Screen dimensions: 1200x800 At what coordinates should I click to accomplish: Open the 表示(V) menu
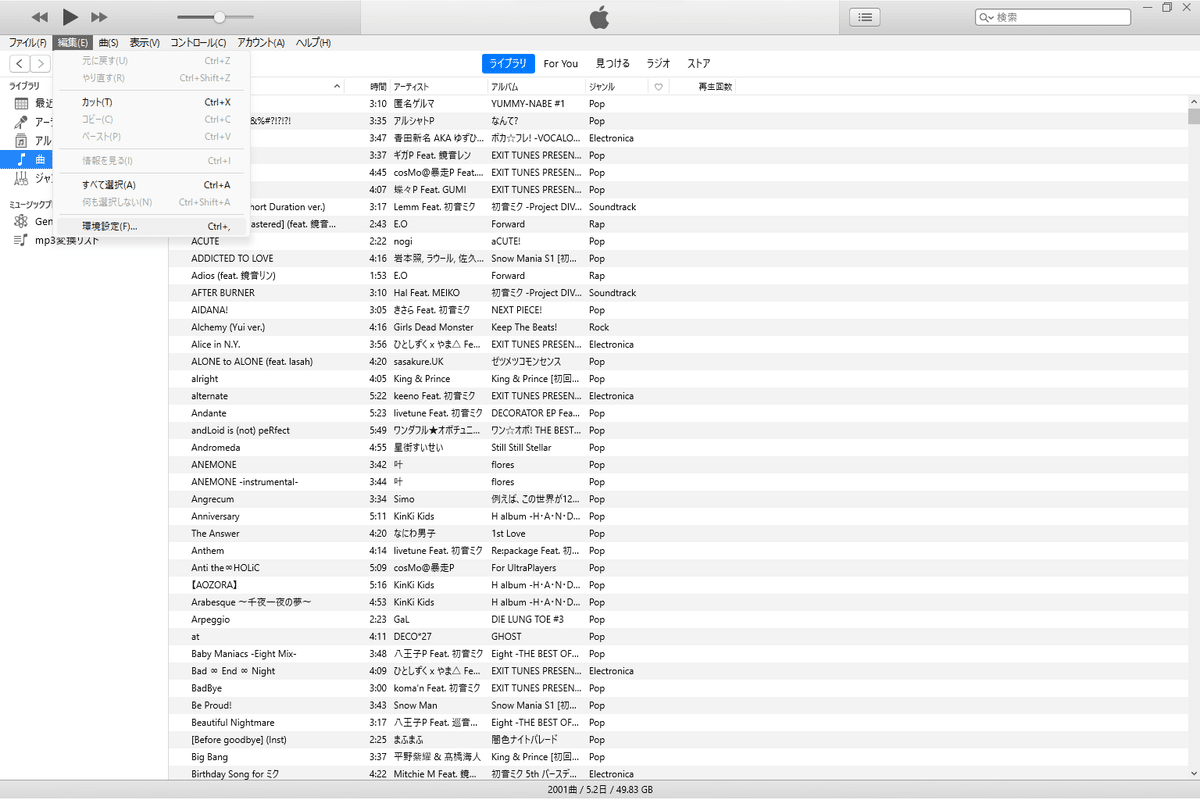[x=144, y=43]
